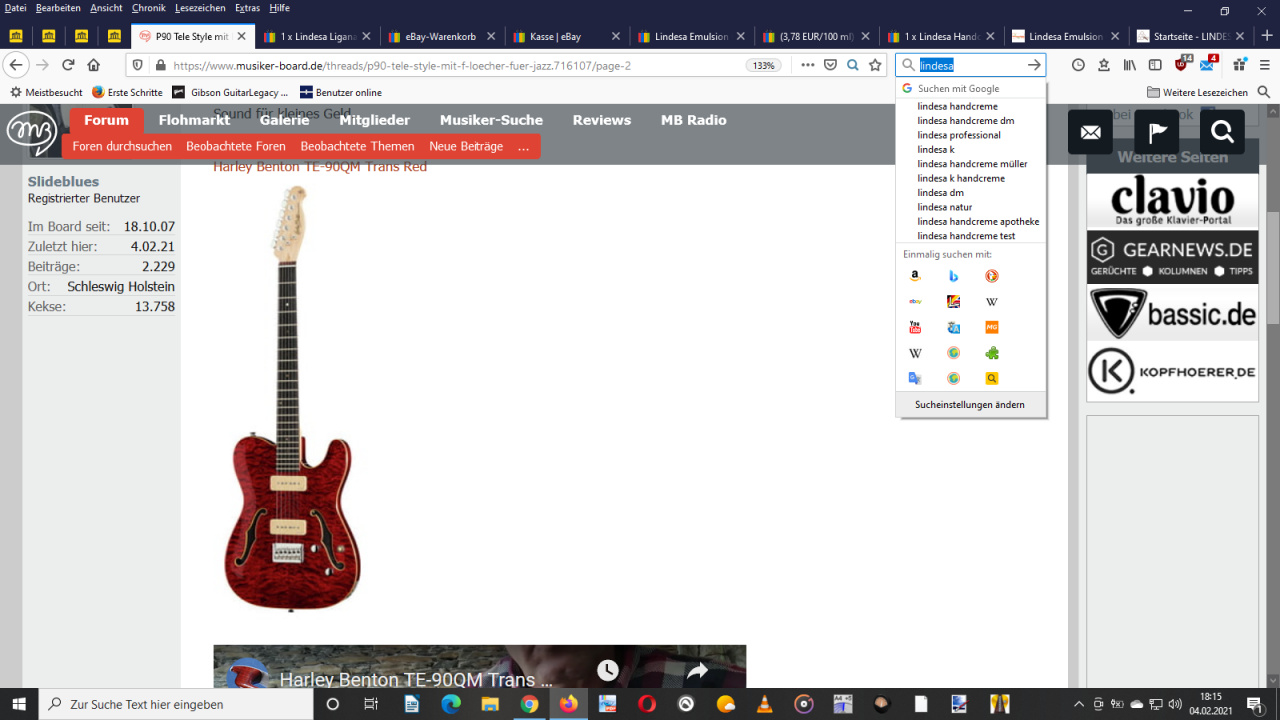This screenshot has height=720, width=1280.
Task: Choose suggestion 'lindesa k handcreme'
Action: (961, 178)
